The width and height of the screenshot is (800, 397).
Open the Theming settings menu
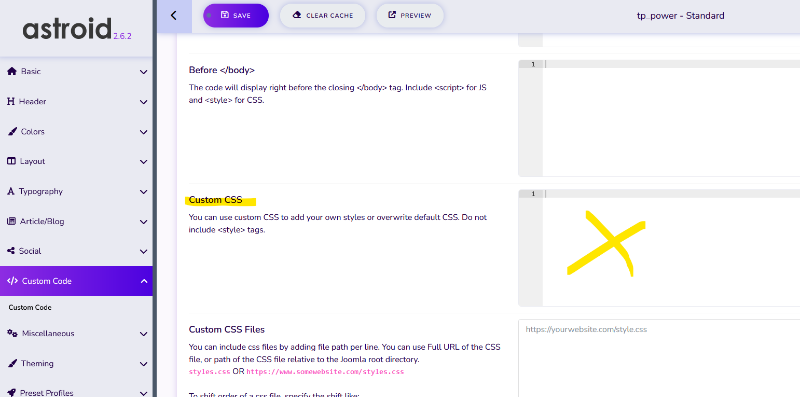[x=77, y=363]
